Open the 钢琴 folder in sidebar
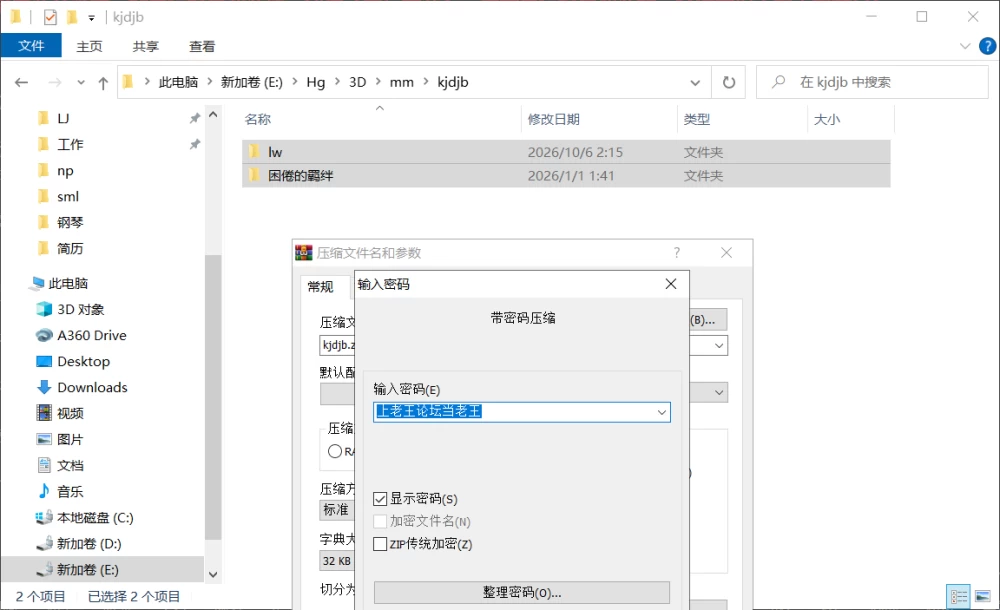 tap(70, 223)
